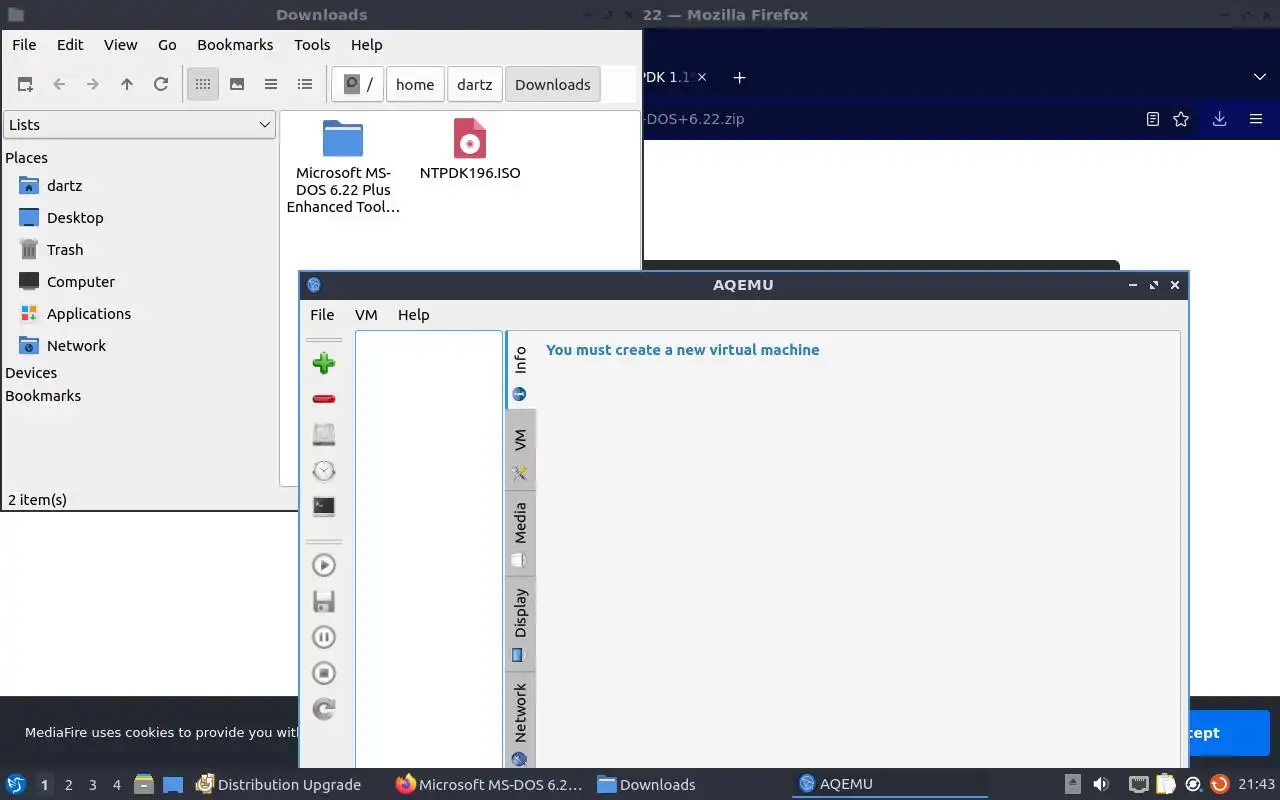Screen dimensions: 1280x800
Task: Click the empty virtual machine list panel
Action: 428,549
